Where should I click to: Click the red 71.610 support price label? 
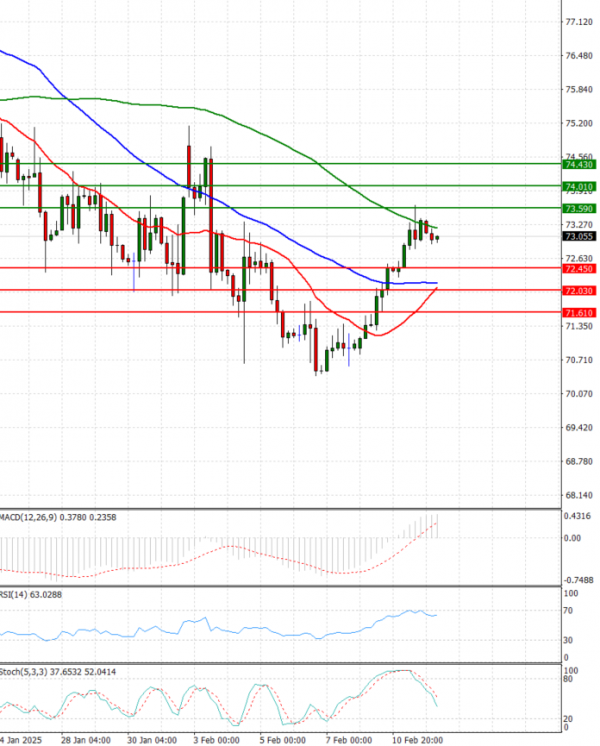click(x=579, y=313)
